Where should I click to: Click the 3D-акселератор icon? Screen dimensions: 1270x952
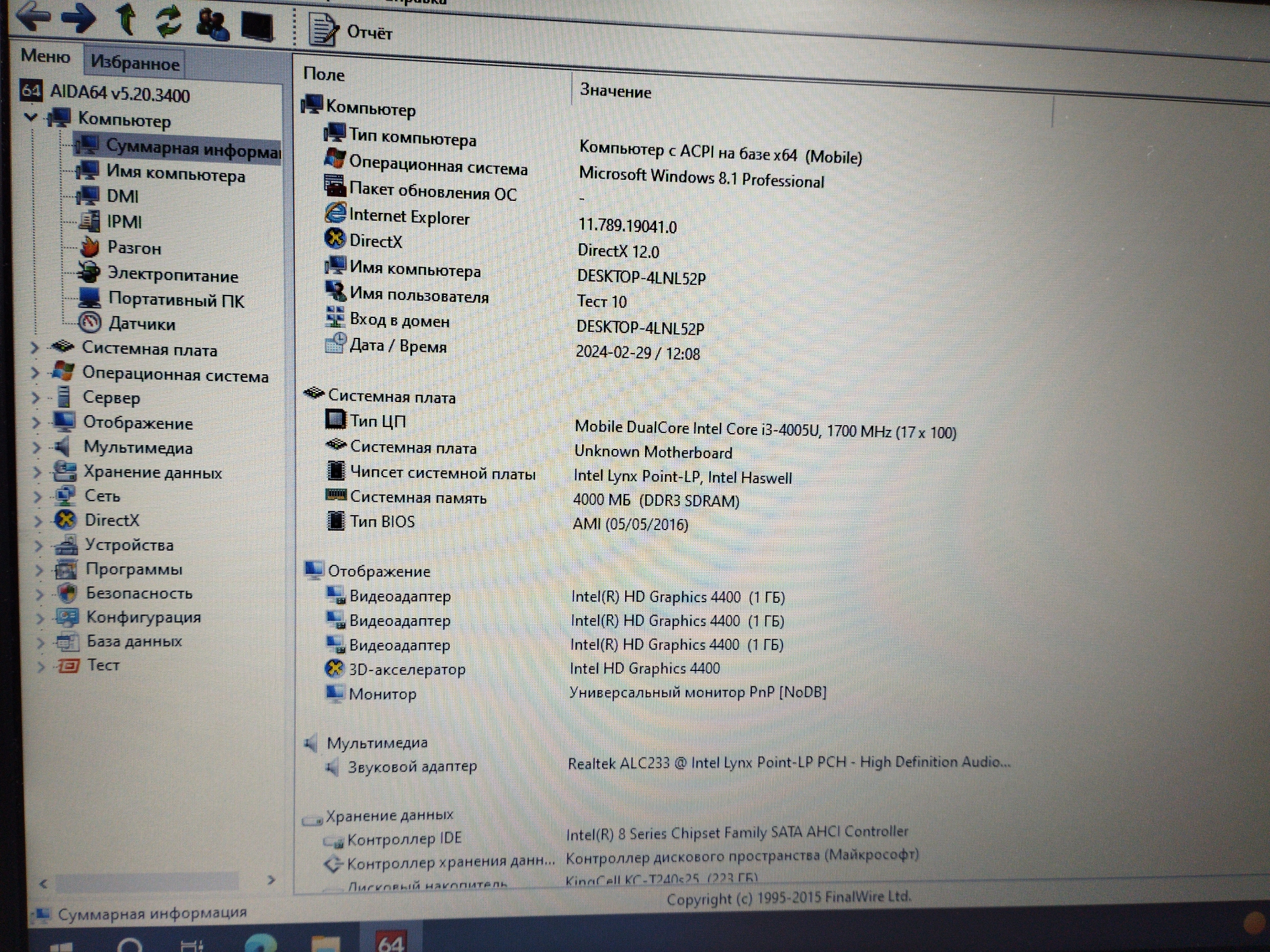(x=335, y=668)
